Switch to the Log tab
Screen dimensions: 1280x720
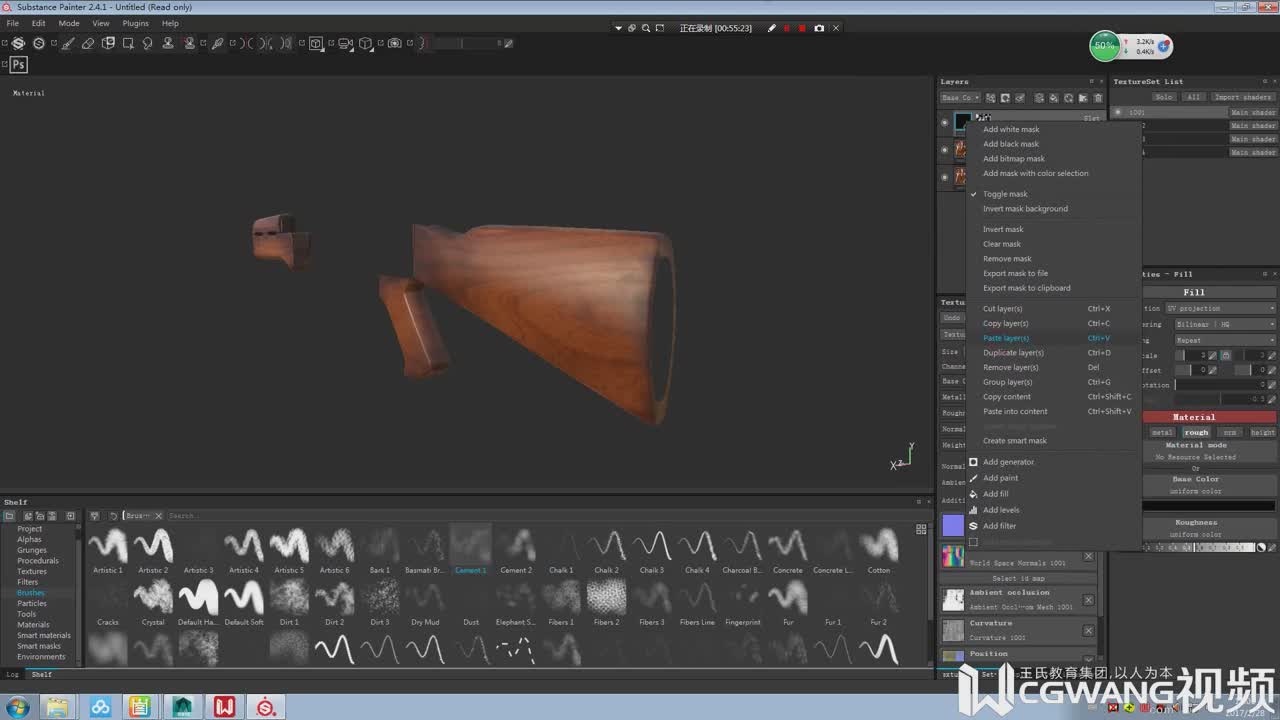[x=13, y=675]
